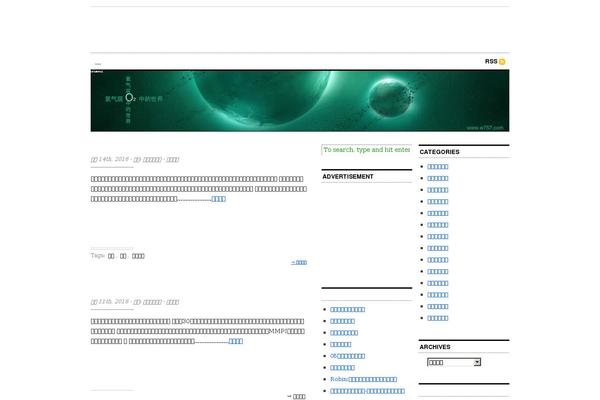Open the list link starting with '08'
Viewport: 600px width, 400px height.
pyautogui.click(x=347, y=356)
